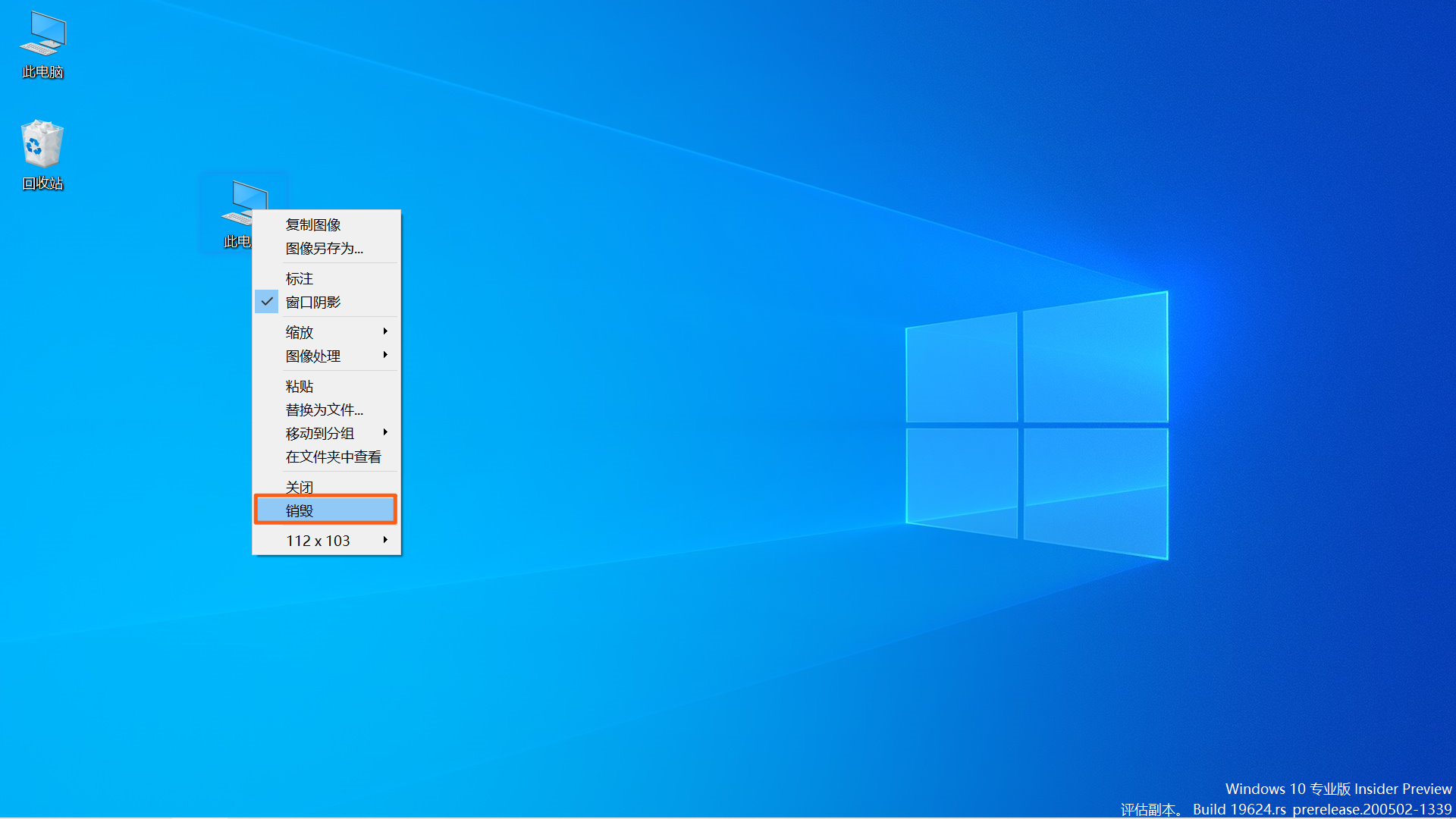Image resolution: width=1456 pixels, height=819 pixels.
Task: Expand the 112 x 103 size submenu
Action: coord(326,541)
